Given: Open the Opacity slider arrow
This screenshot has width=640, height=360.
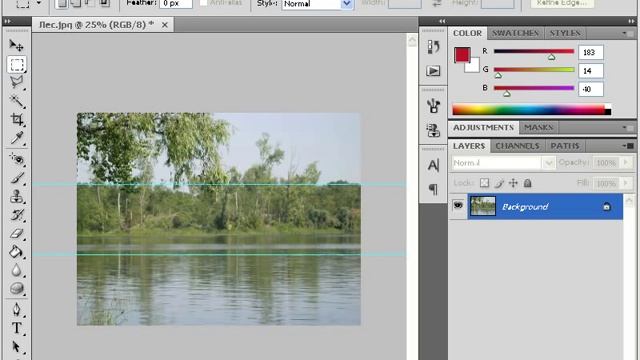Looking at the screenshot, I should coord(626,162).
